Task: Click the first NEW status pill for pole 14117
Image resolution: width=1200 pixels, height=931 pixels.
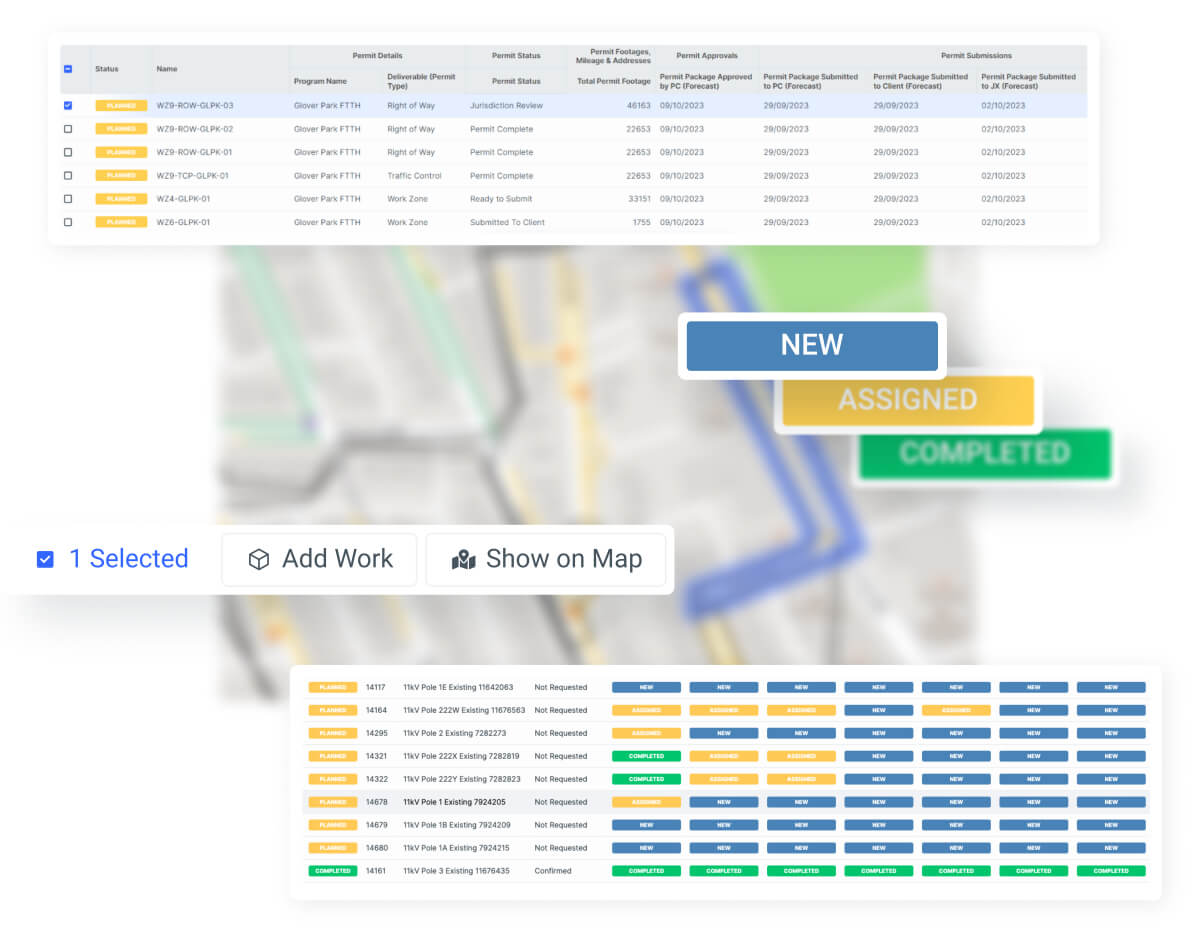Action: coord(646,687)
